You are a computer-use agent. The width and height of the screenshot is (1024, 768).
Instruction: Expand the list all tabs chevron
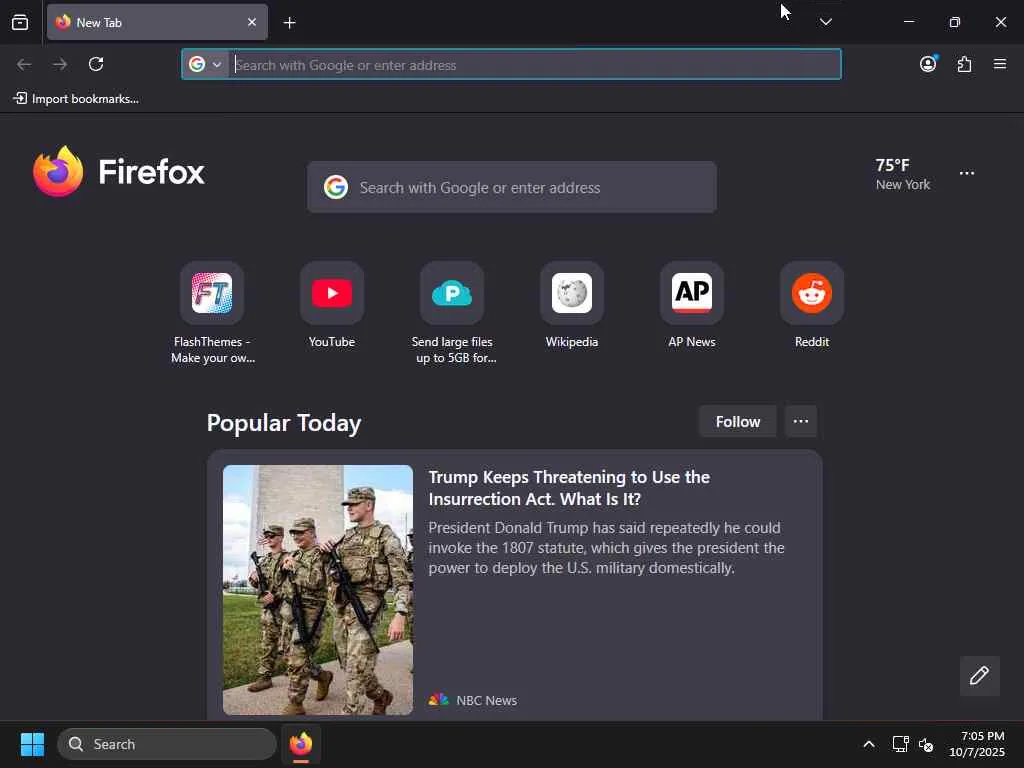click(x=826, y=22)
